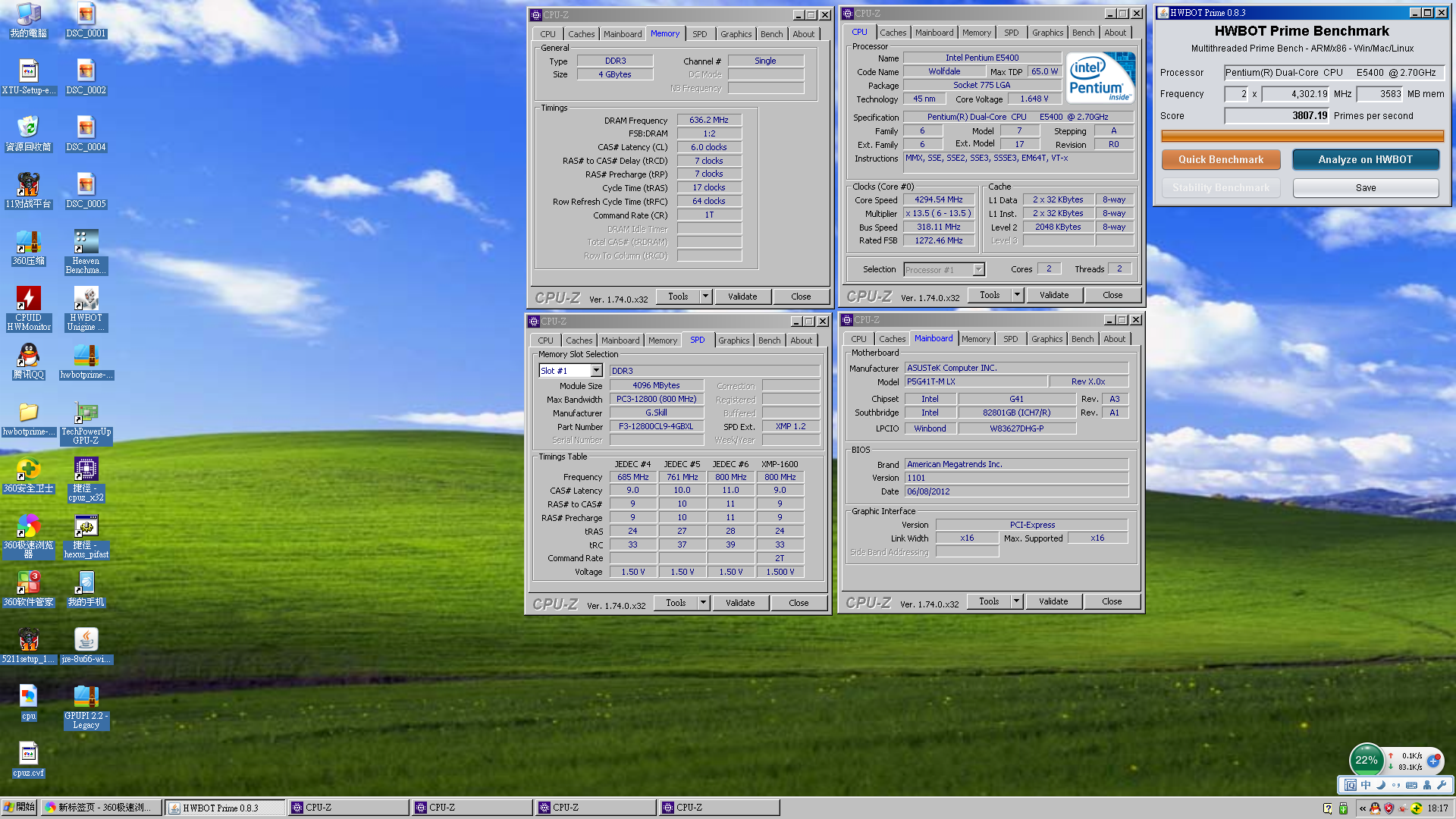Launch the 360极速浏览器 browser icon
The width and height of the screenshot is (1456, 819).
pos(29,536)
